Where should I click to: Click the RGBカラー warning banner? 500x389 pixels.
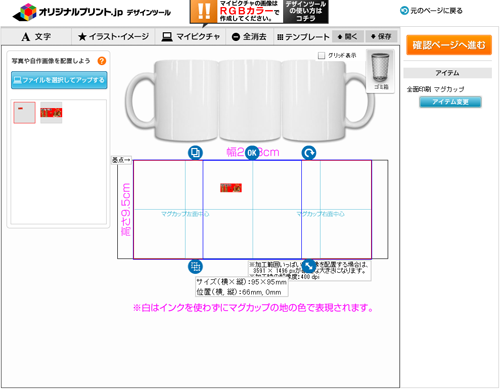[x=237, y=12]
